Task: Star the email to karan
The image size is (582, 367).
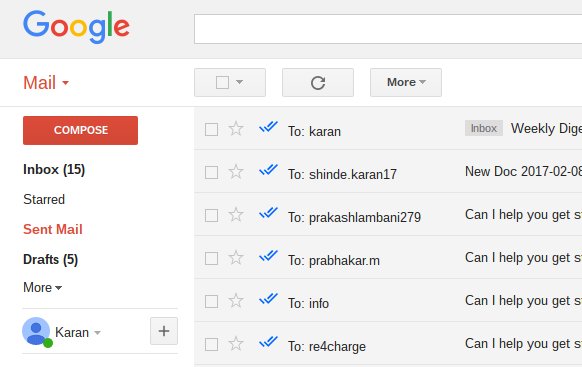Action: click(x=236, y=129)
